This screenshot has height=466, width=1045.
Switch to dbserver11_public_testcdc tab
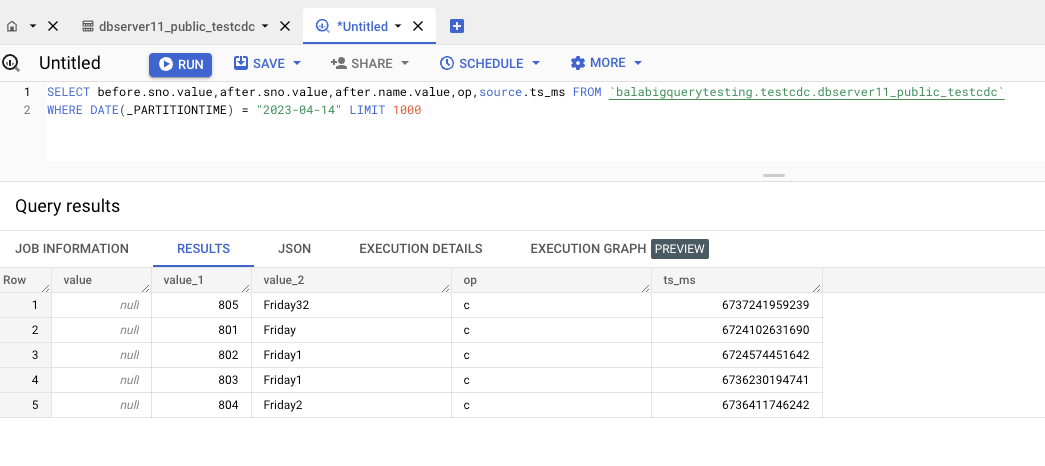coord(177,27)
